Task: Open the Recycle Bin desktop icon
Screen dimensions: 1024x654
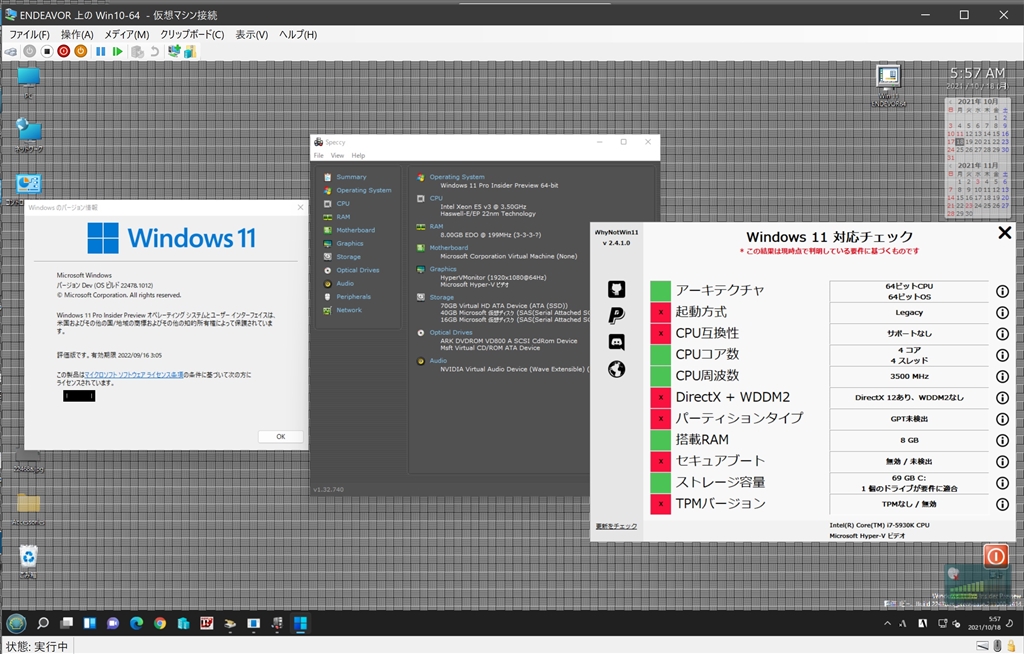Action: coord(28,561)
